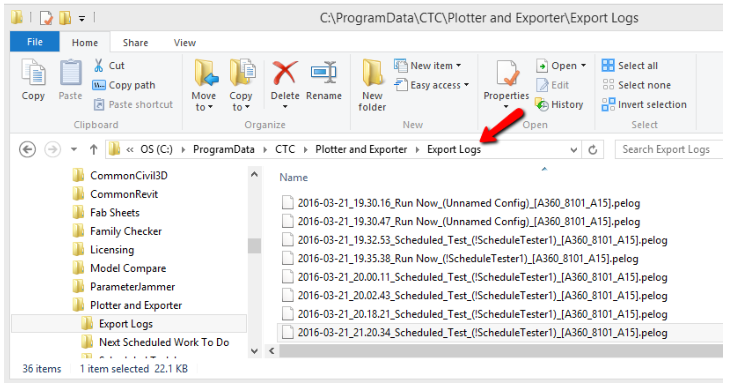Click Select none in ribbon
This screenshot has height=388, width=729.
636,85
